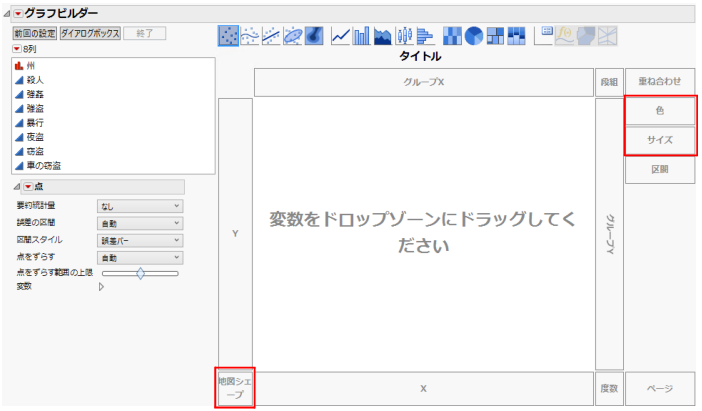This screenshot has height=411, width=702.
Task: Select the 夜盗 column
Action: coord(35,137)
